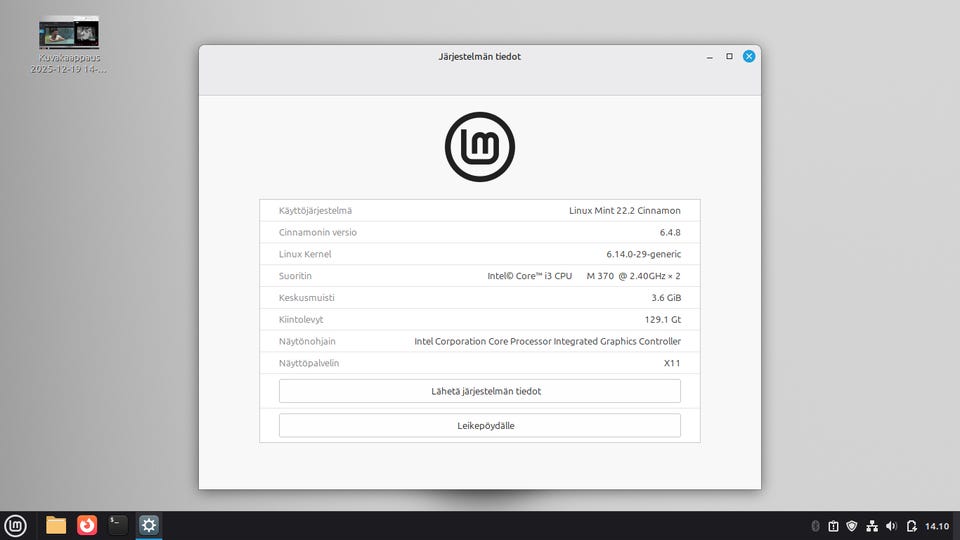Open the sound volume tray icon
This screenshot has width=960, height=540.
(891, 526)
